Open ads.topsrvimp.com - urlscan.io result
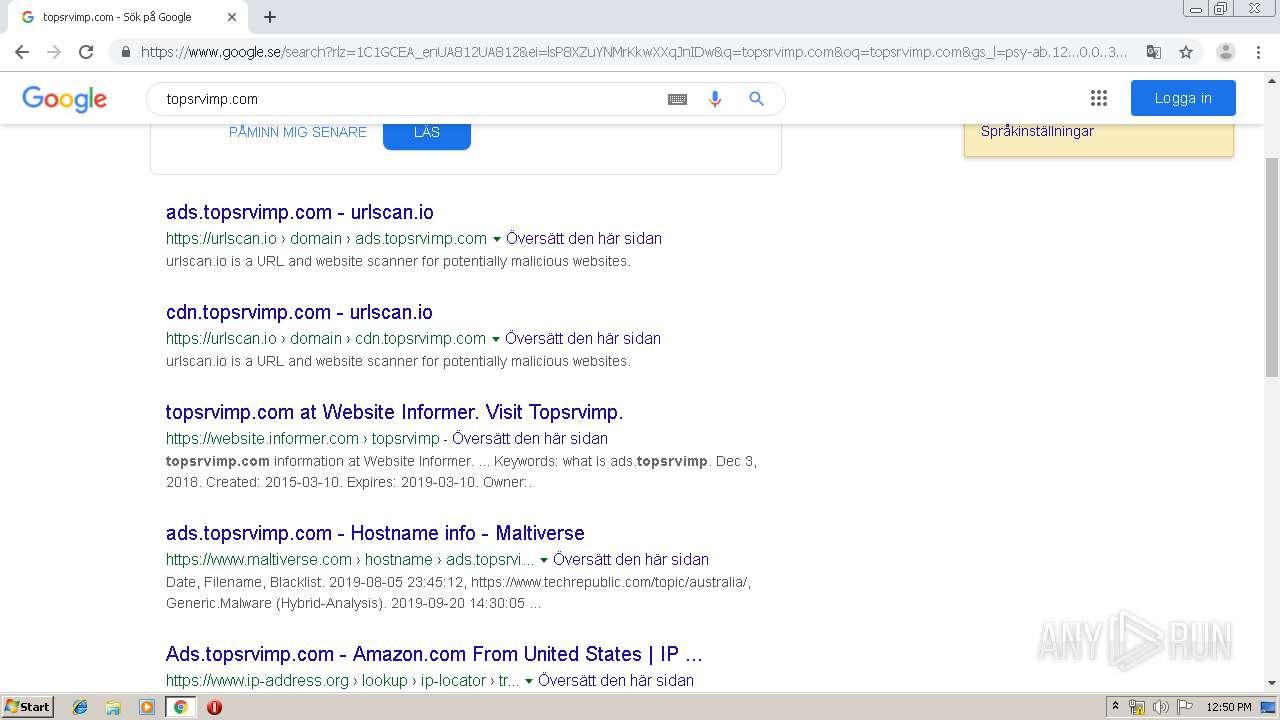 coord(300,212)
